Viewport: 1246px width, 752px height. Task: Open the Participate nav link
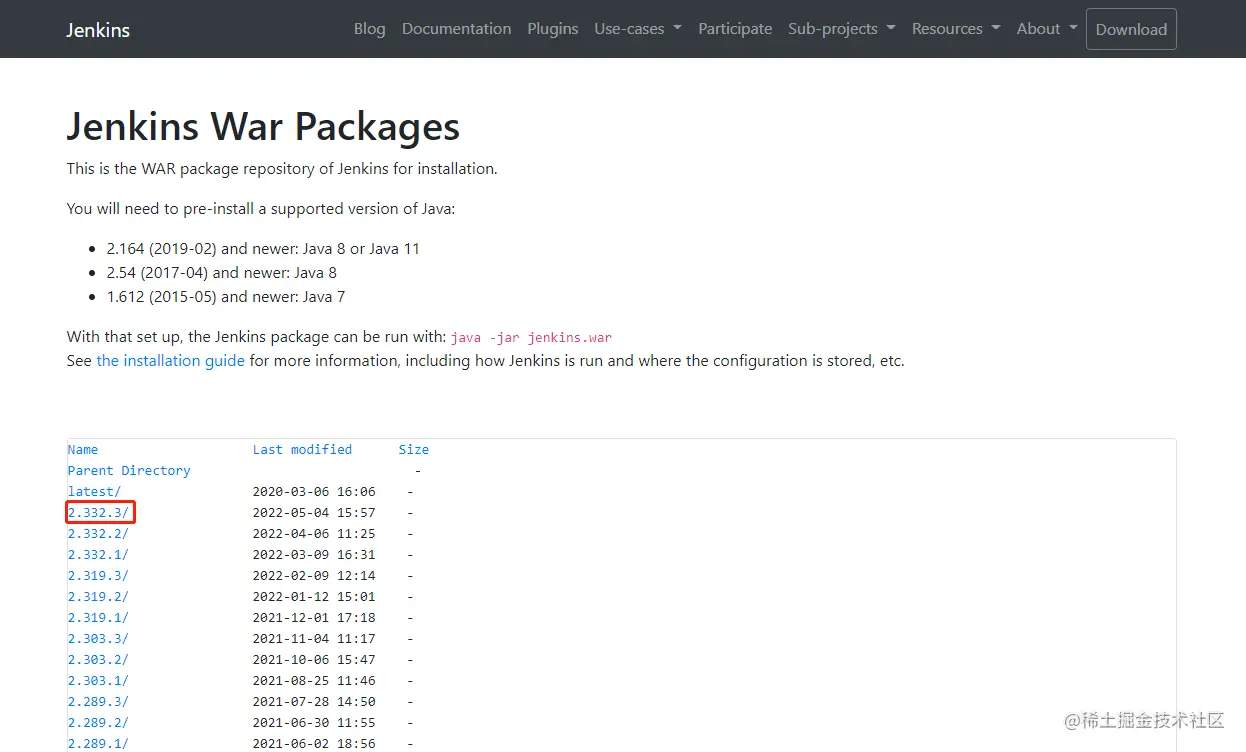(x=735, y=29)
